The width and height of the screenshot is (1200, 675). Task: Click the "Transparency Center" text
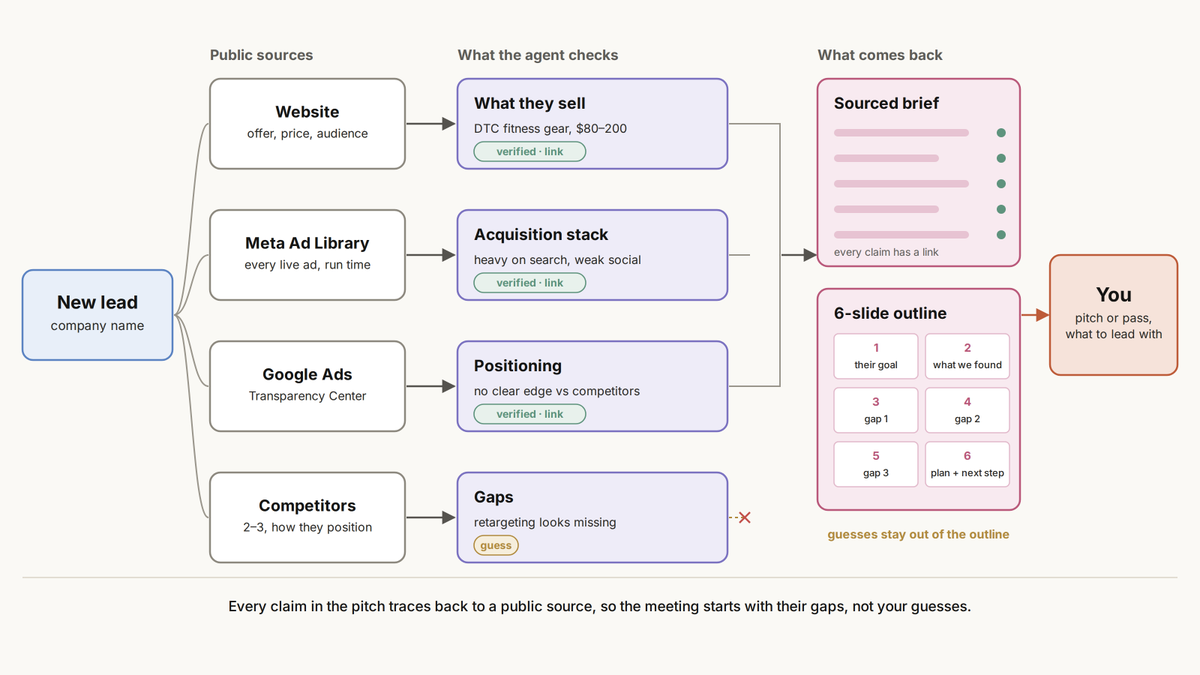(308, 396)
